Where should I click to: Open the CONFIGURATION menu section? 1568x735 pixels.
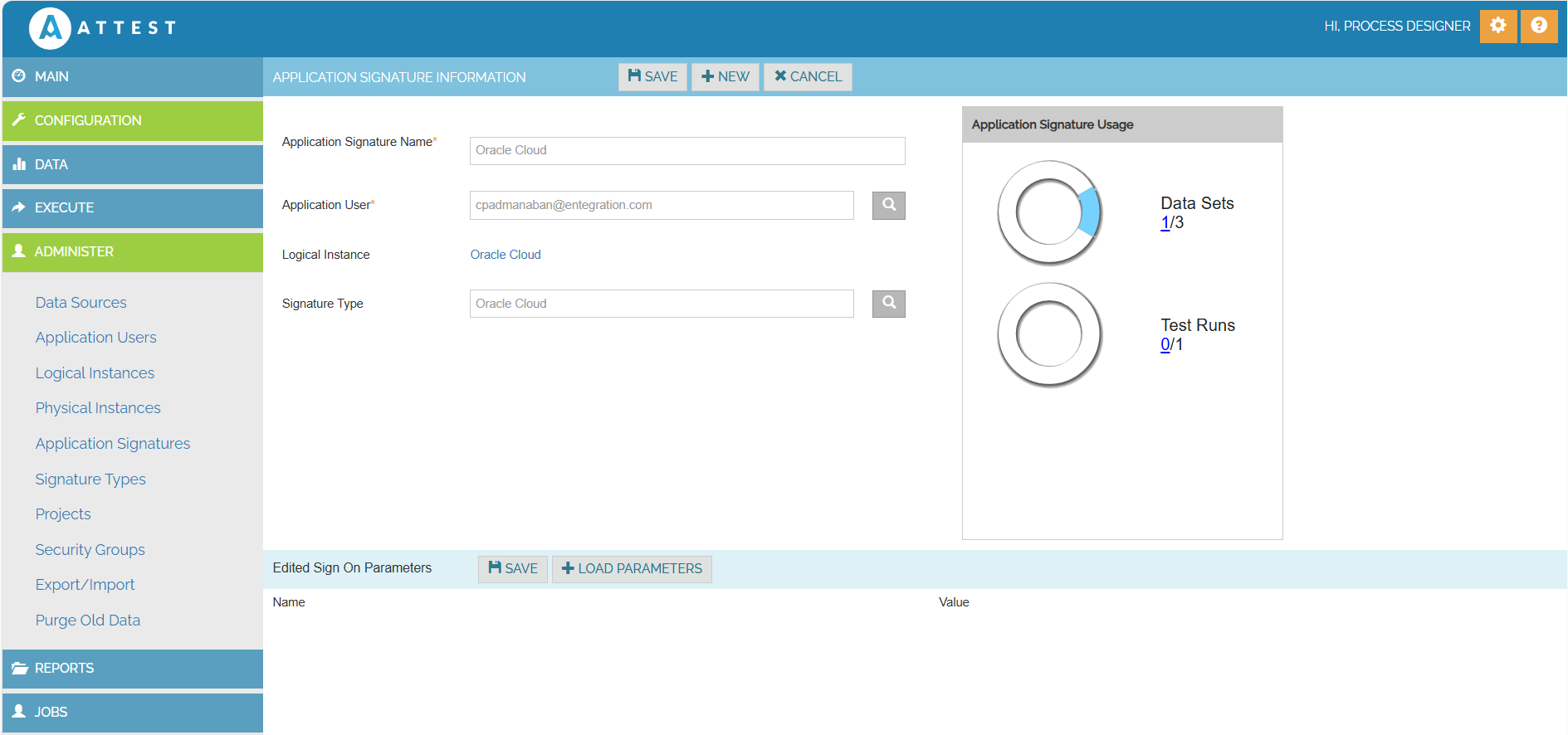133,120
